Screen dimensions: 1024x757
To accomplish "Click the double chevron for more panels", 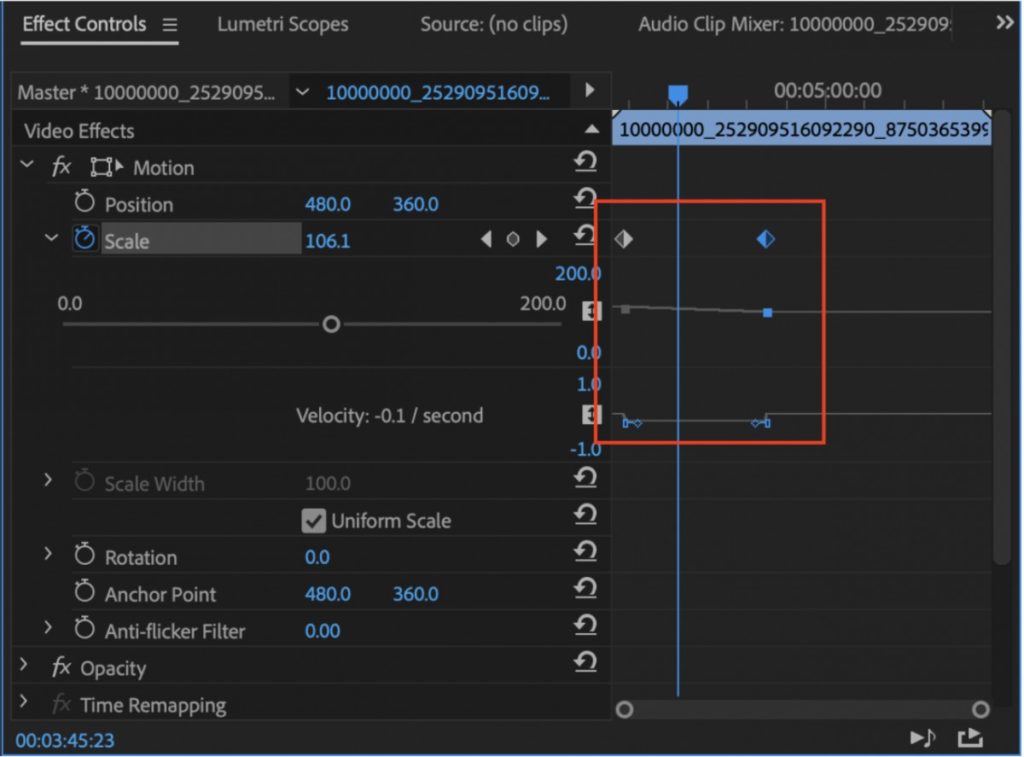I will 1003,23.
